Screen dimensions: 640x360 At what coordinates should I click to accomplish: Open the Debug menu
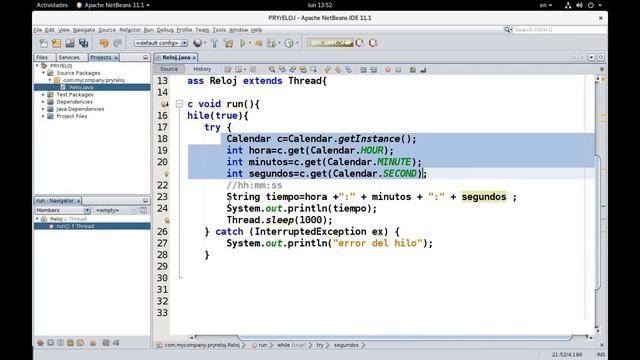(x=165, y=30)
